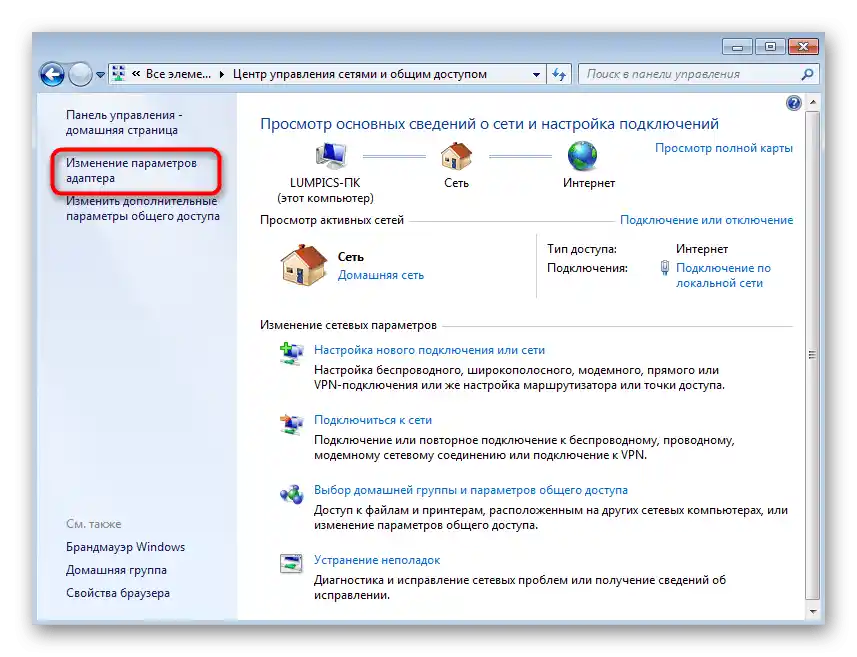Click the network plug icon near 'Подключение по локальной сети'
The image size is (857, 657).
[665, 268]
